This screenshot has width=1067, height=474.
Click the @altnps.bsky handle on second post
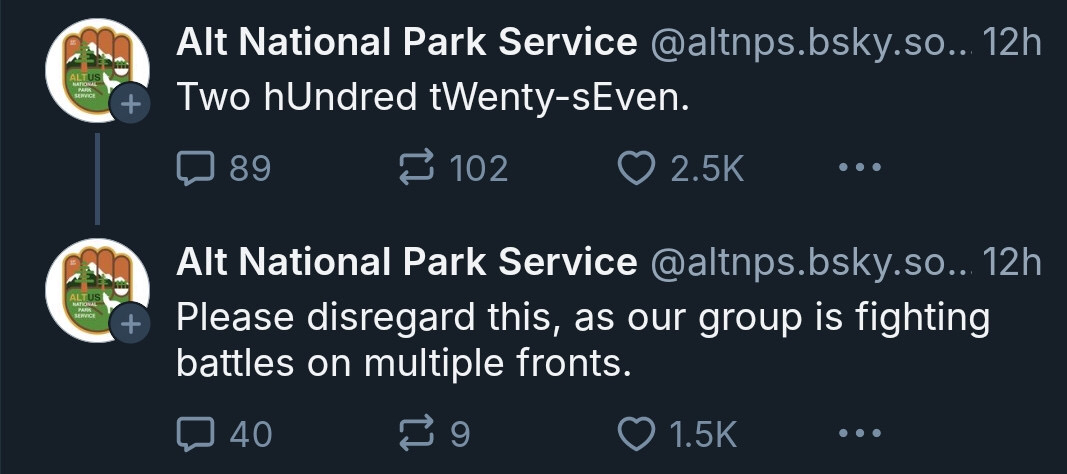tap(810, 262)
